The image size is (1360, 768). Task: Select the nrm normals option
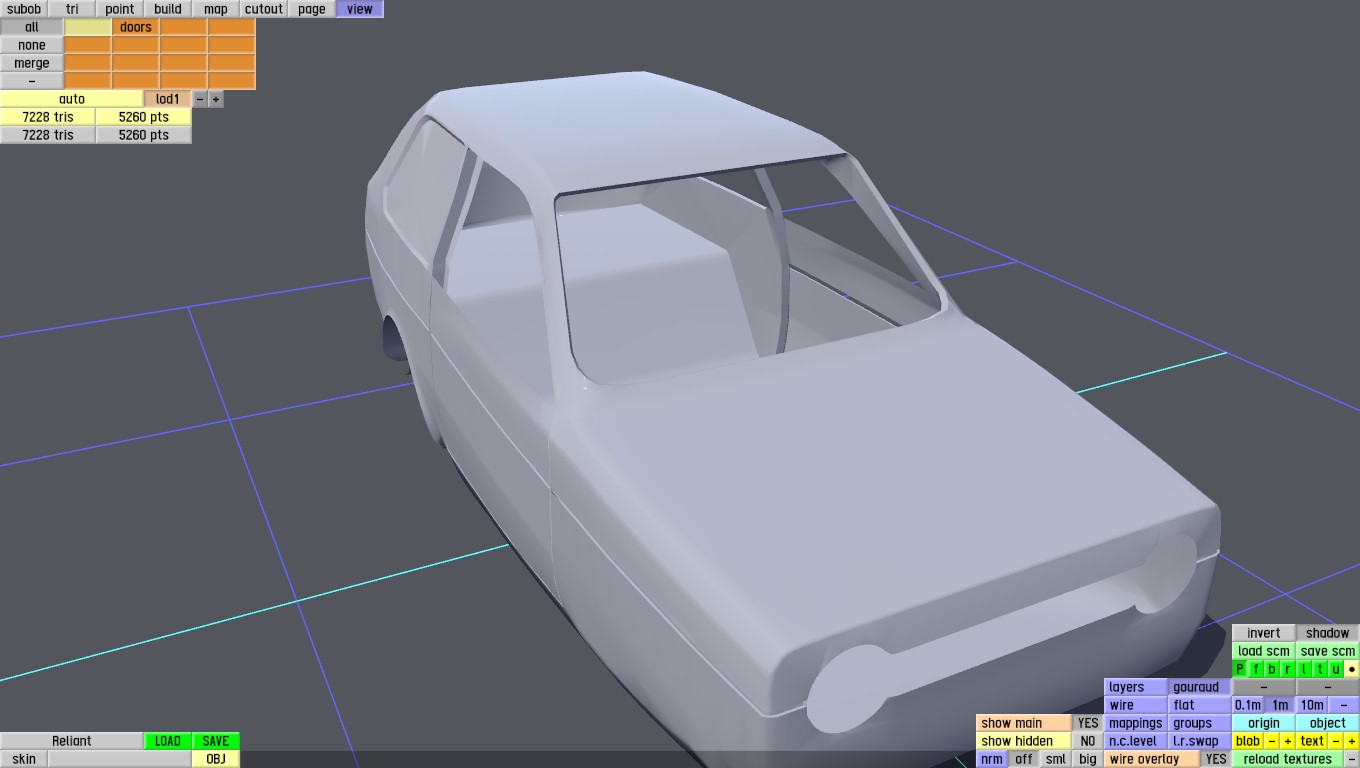point(992,759)
